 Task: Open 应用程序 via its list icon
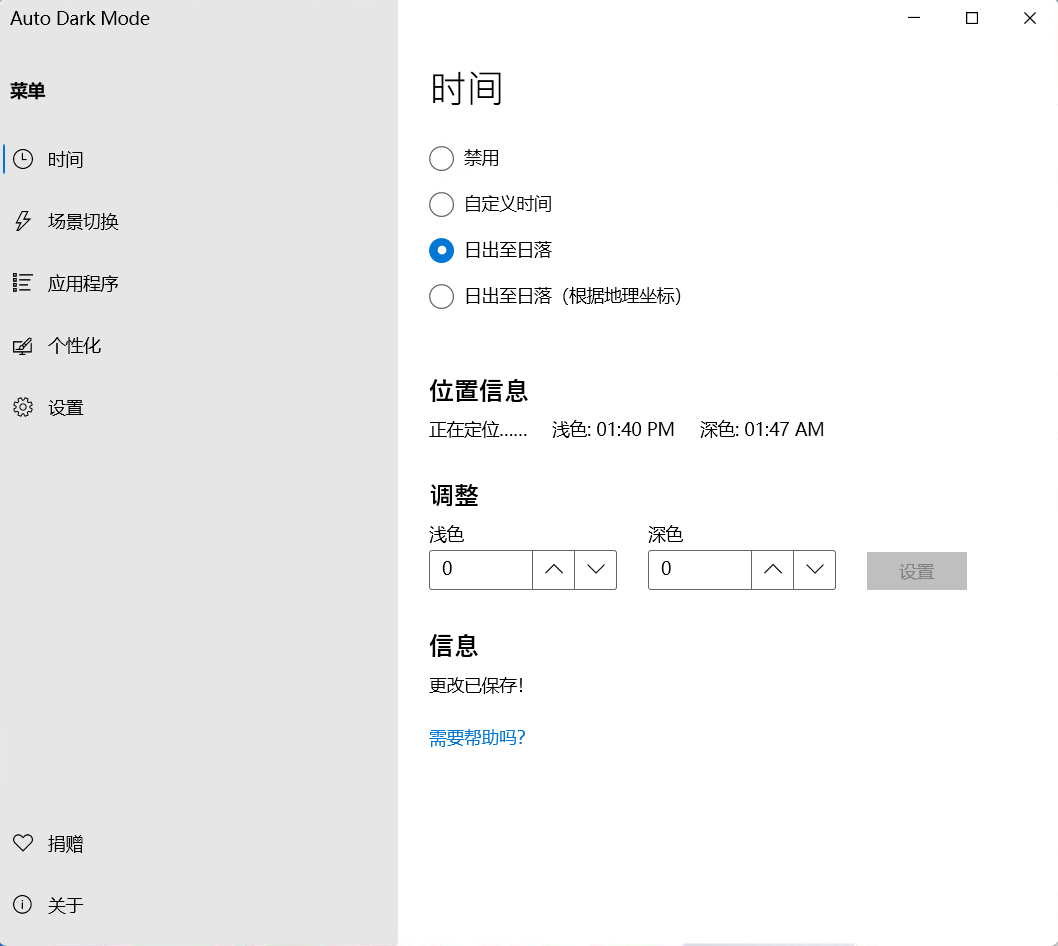point(23,283)
